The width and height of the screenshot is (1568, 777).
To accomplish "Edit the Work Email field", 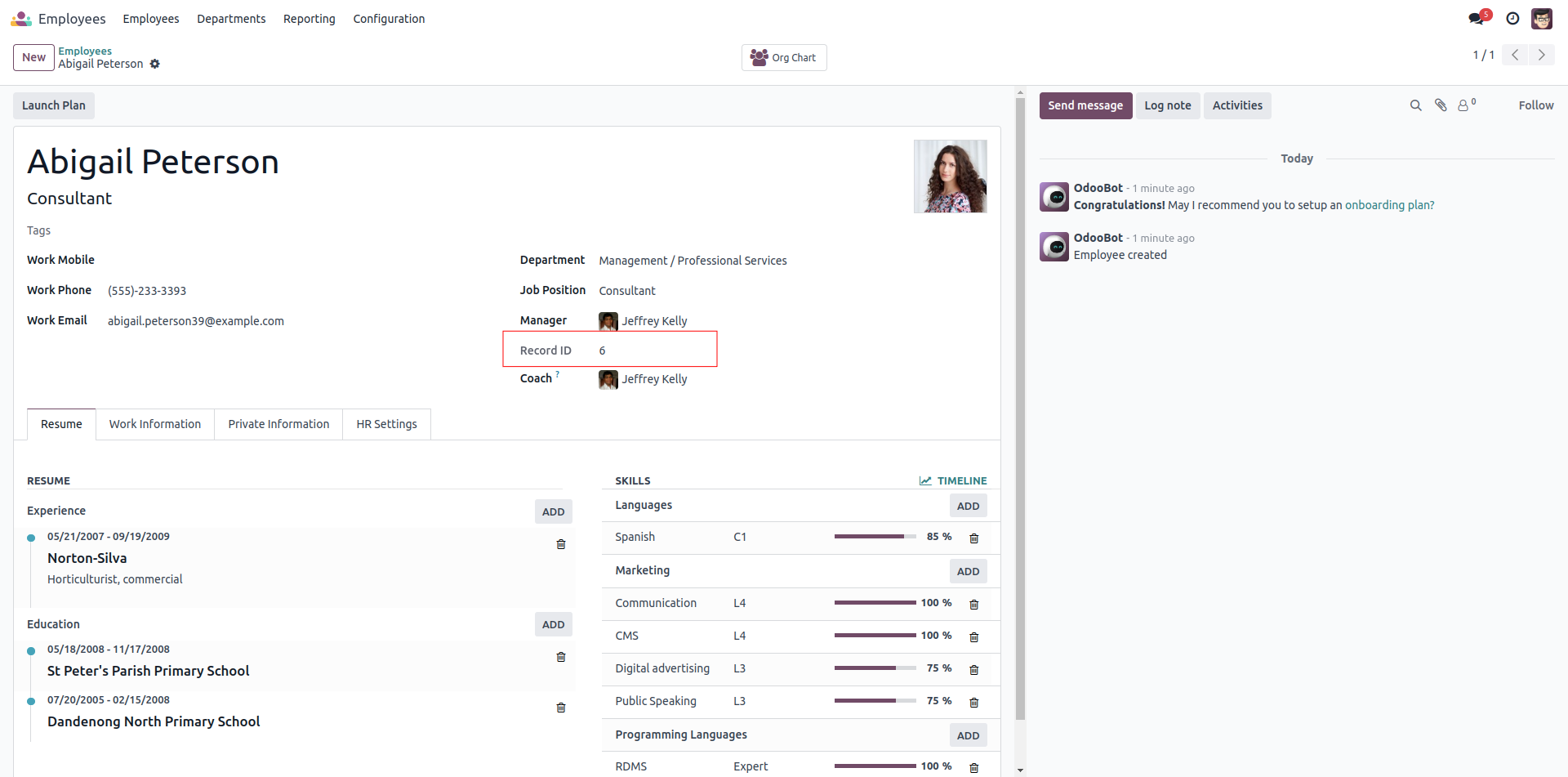I will [302, 321].
